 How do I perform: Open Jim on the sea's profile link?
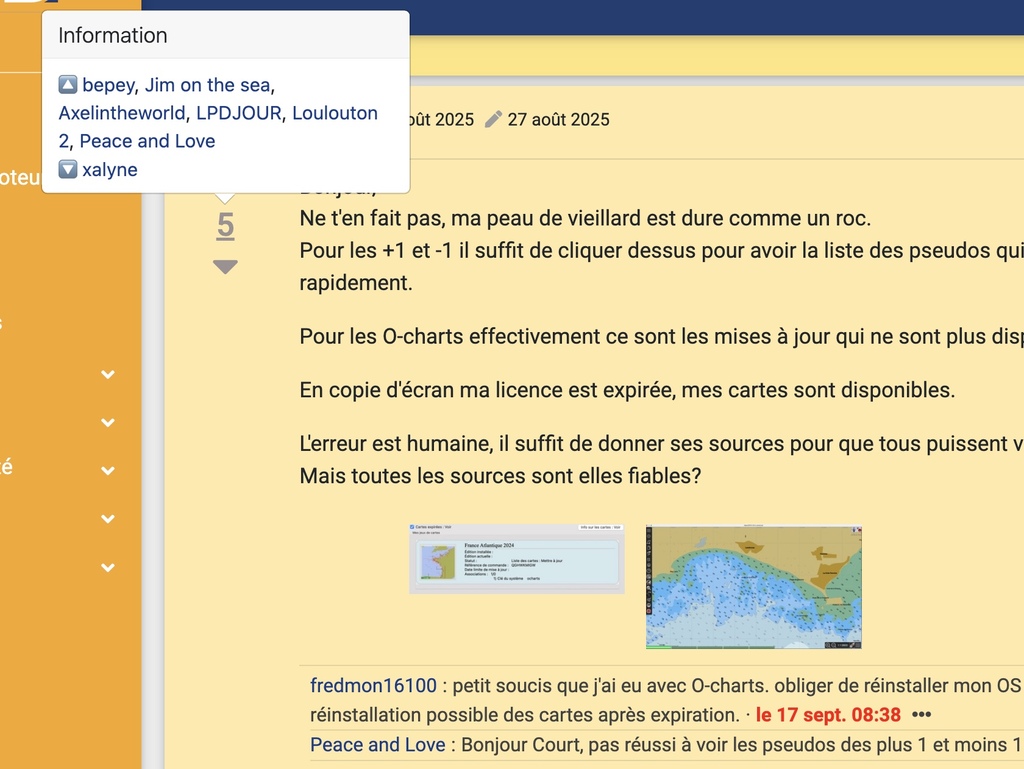coord(207,85)
